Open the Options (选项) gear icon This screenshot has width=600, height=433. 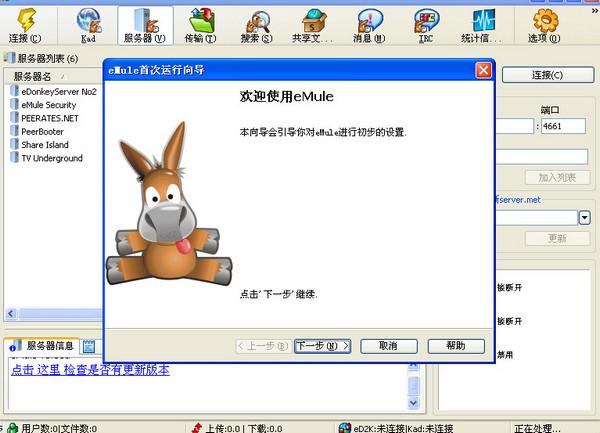pyautogui.click(x=545, y=20)
